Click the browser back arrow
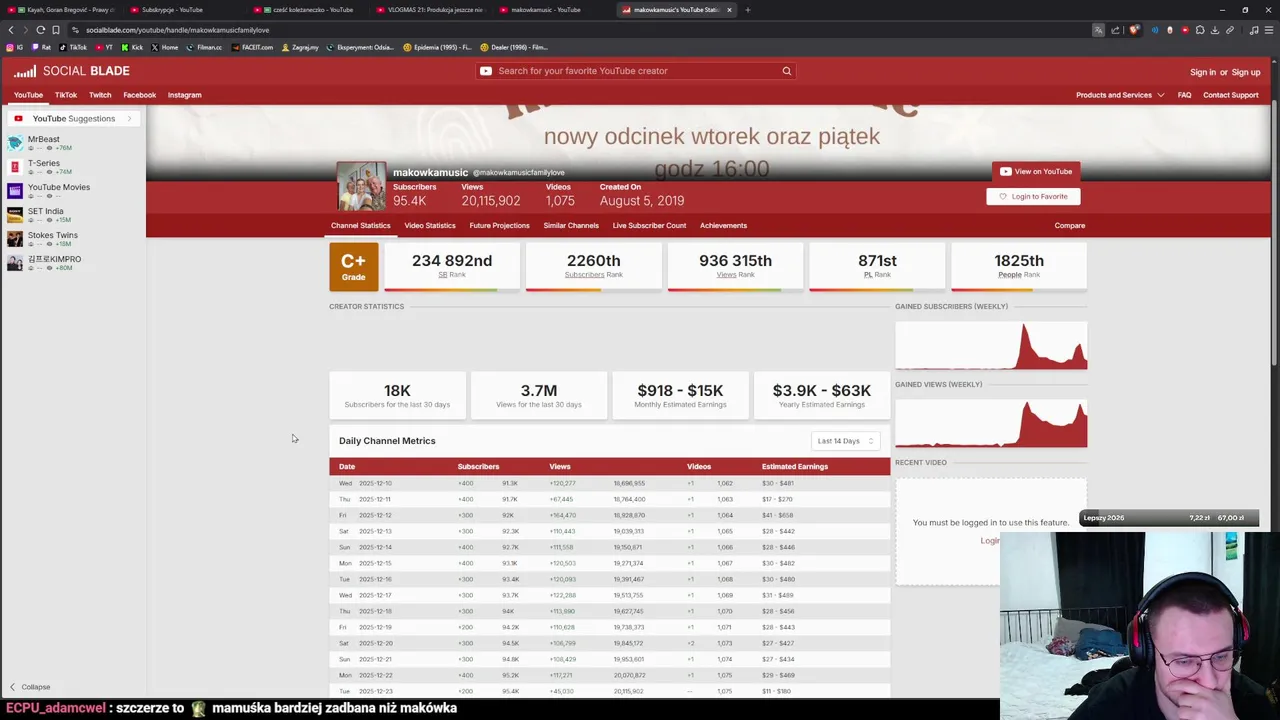The image size is (1280, 720). [11, 30]
